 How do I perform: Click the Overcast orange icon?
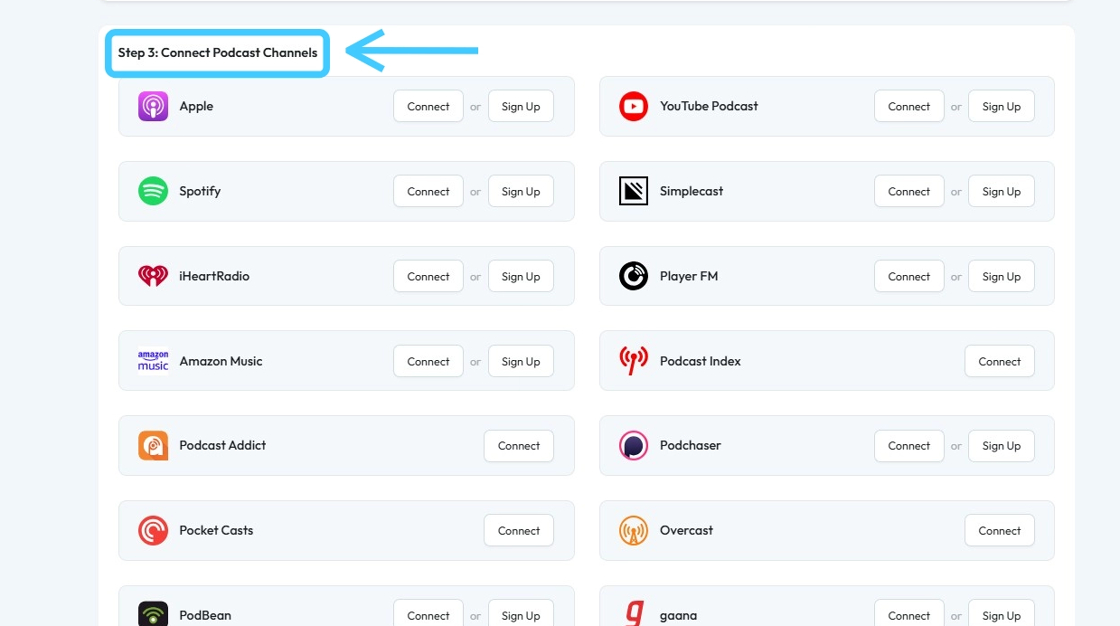pyautogui.click(x=634, y=530)
